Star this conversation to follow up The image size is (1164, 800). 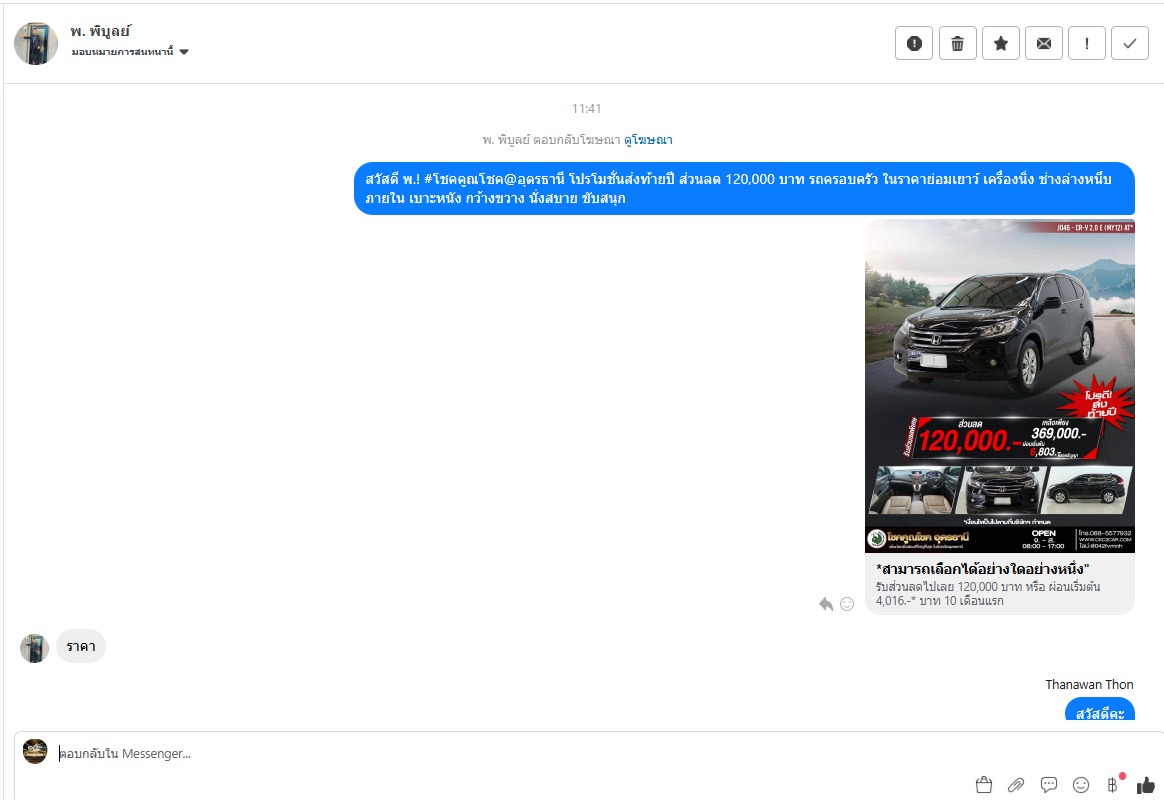click(x=1001, y=43)
